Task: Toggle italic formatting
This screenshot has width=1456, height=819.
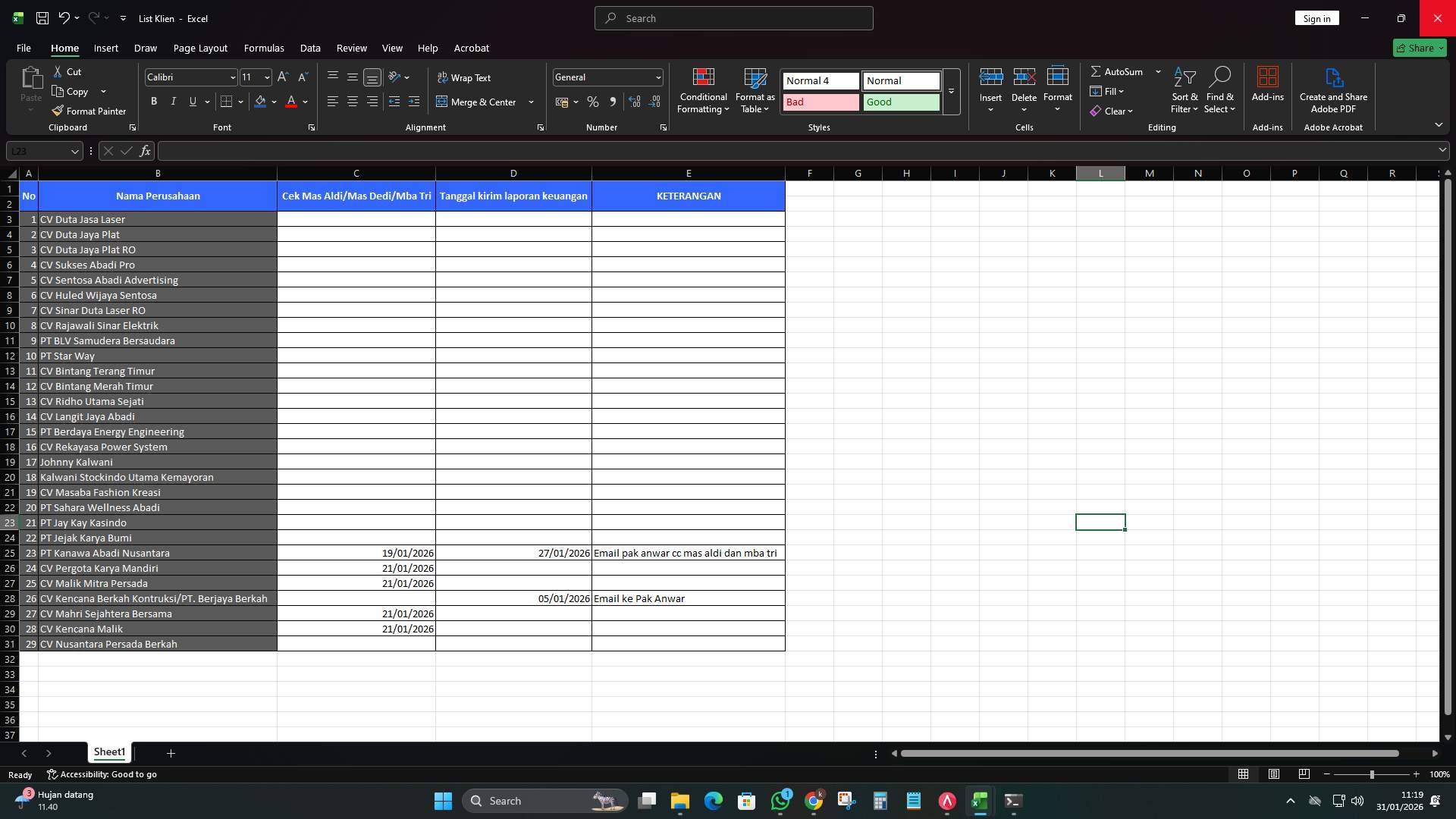Action: [x=173, y=101]
